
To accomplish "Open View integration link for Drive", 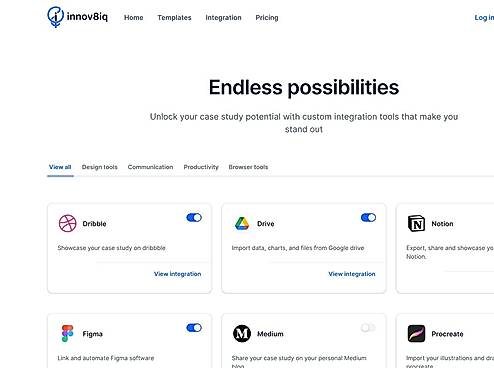I will pos(352,274).
